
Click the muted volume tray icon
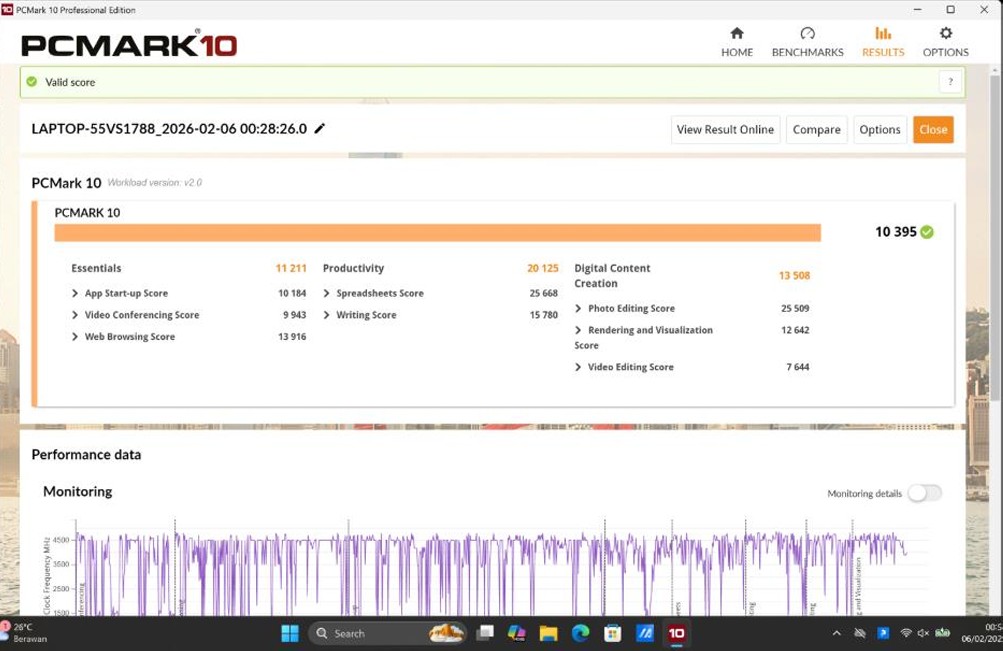pyautogui.click(x=924, y=634)
